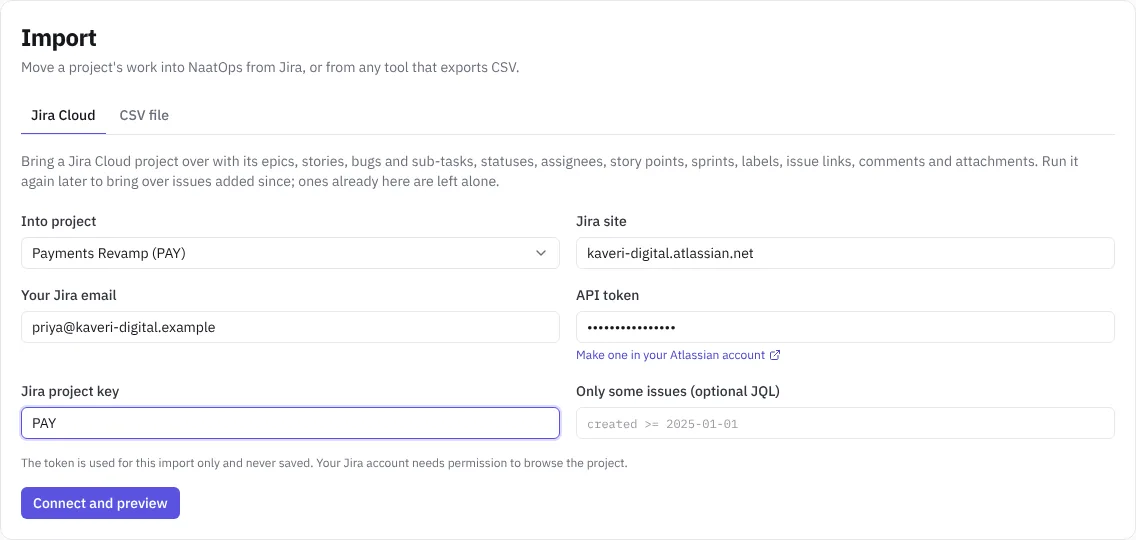Click the token is never saved note

pyautogui.click(x=324, y=462)
